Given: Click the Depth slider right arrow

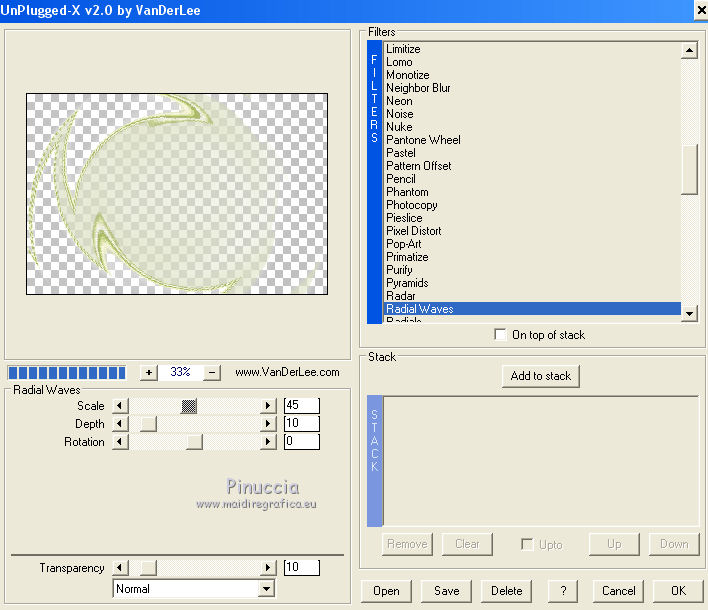Looking at the screenshot, I should pyautogui.click(x=267, y=424).
